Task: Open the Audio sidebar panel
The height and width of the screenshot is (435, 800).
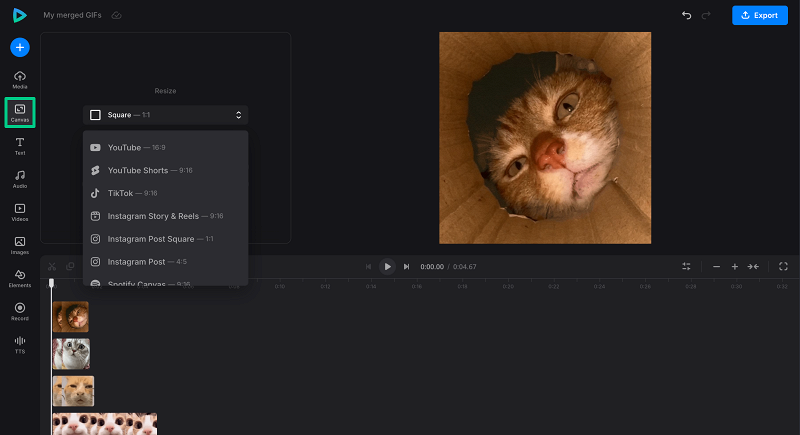Action: coord(20,180)
